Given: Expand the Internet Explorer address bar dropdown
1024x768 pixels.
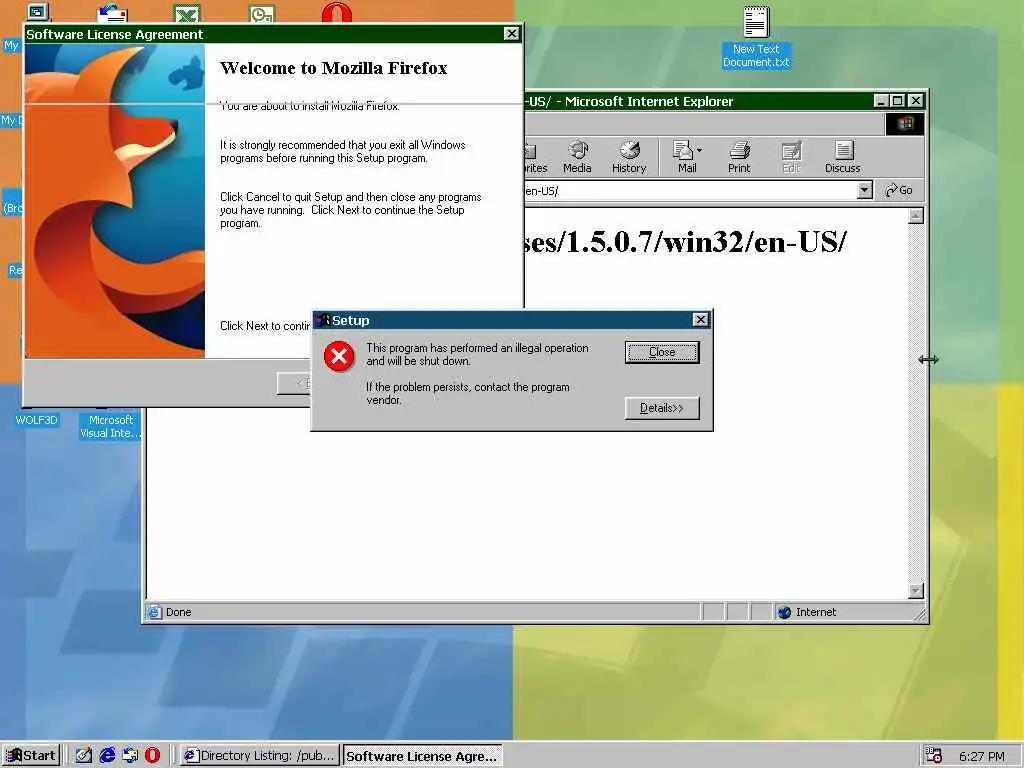Looking at the screenshot, I should [x=864, y=190].
